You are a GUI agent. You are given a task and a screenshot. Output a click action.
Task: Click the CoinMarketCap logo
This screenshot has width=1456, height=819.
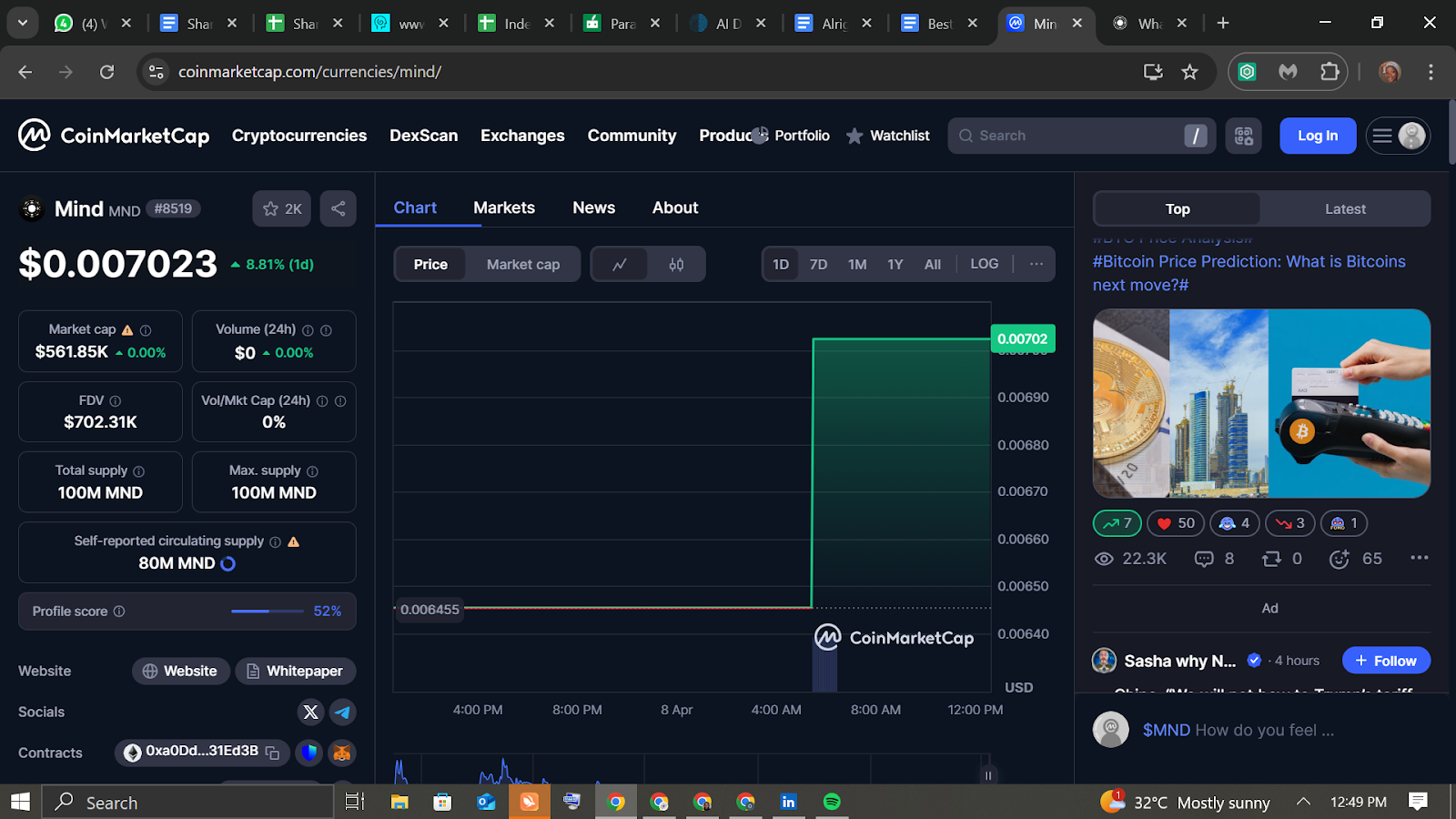(114, 136)
